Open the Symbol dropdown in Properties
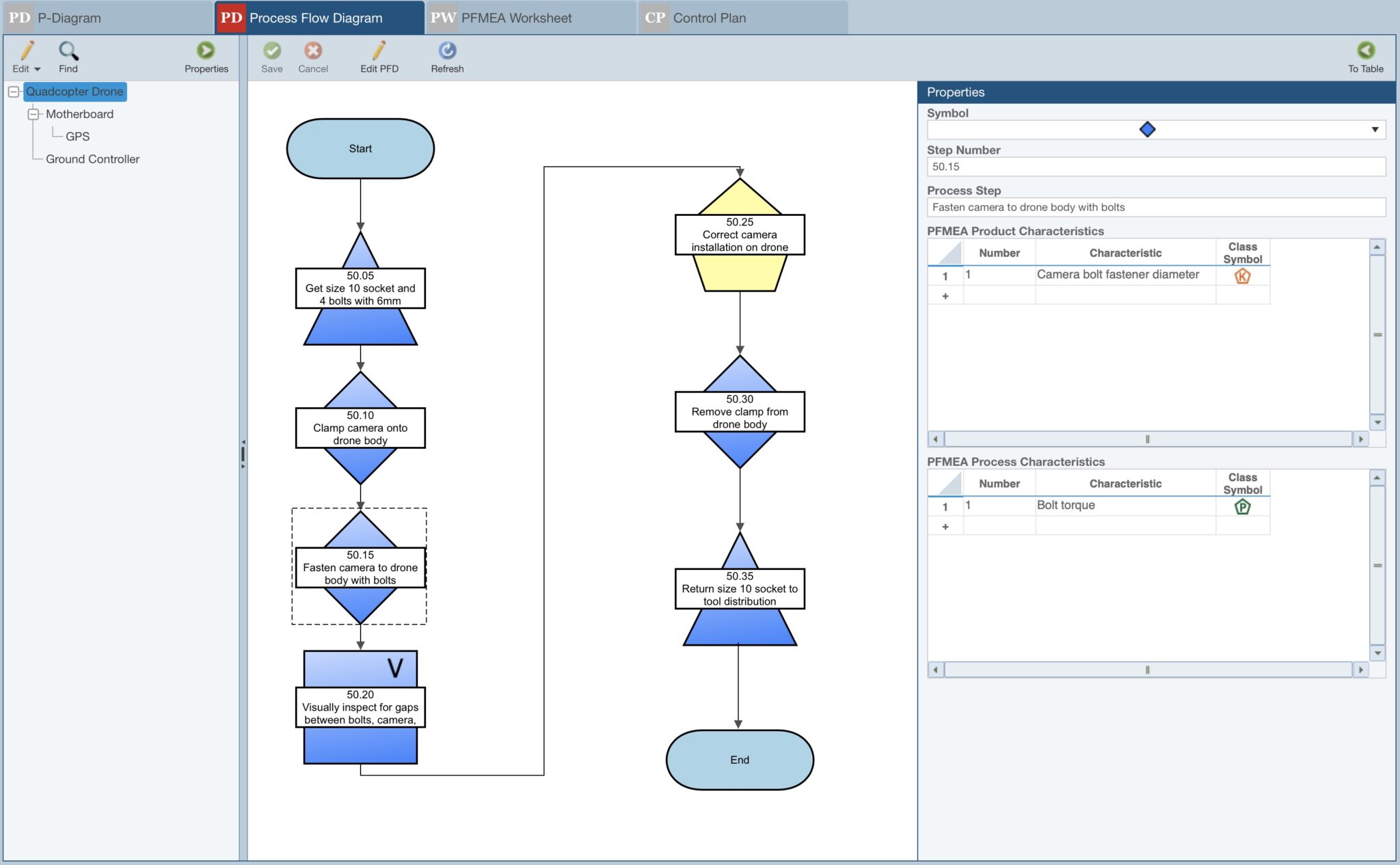 1374,129
